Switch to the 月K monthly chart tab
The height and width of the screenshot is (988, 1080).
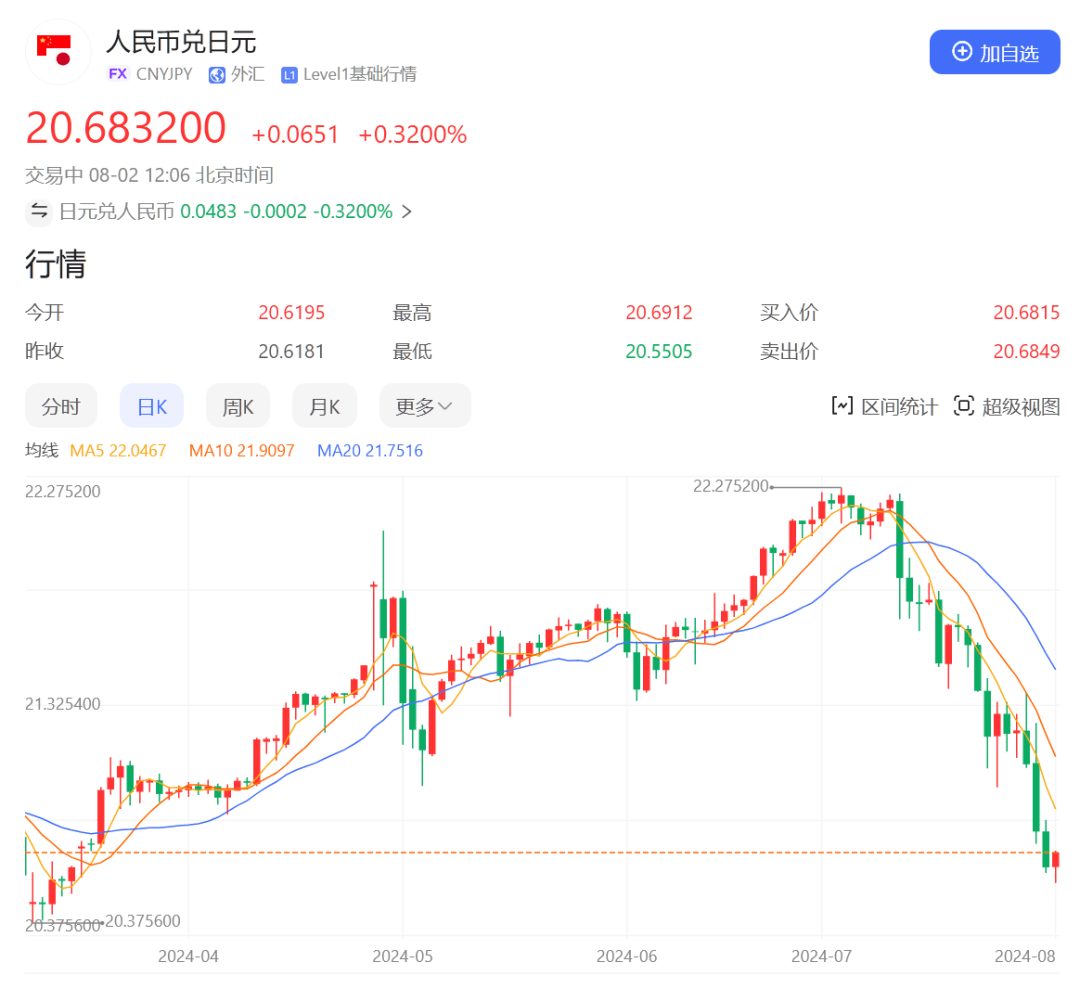click(x=324, y=406)
